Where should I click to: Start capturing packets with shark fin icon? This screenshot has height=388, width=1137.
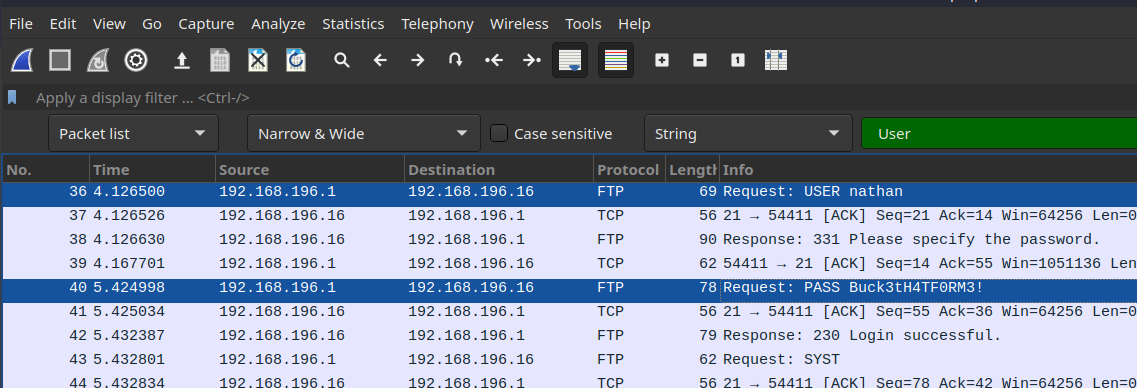click(x=22, y=60)
